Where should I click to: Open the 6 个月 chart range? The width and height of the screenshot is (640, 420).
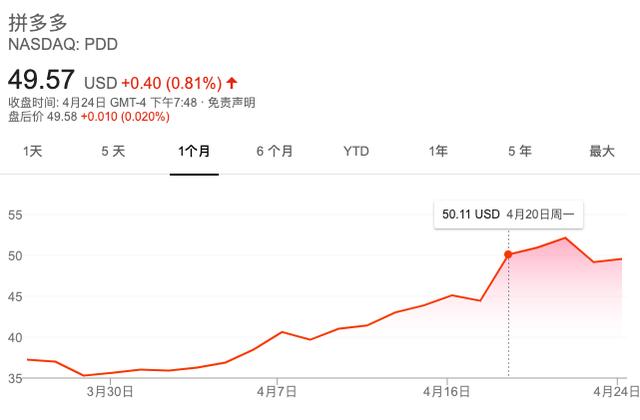pos(275,151)
